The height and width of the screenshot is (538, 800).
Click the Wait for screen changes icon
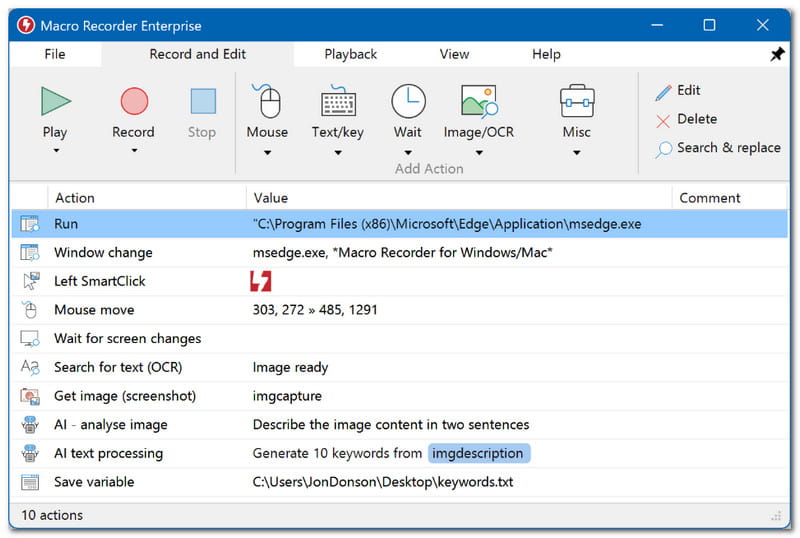click(x=30, y=338)
